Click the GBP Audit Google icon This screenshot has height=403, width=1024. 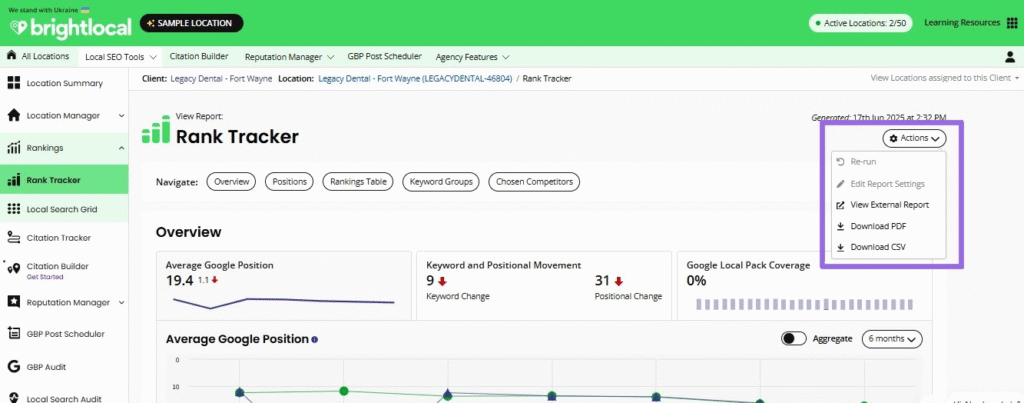pos(13,366)
